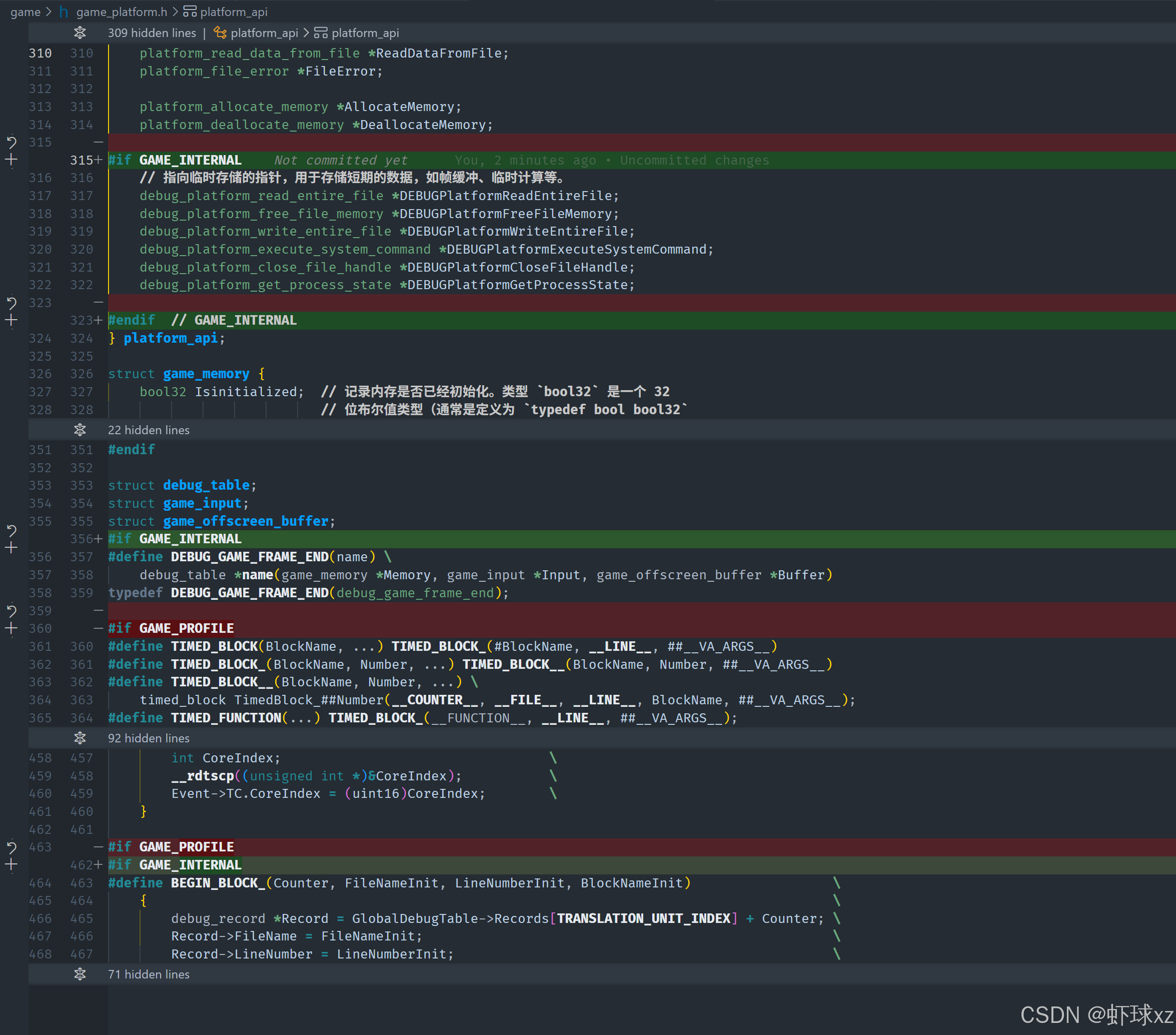Click the 'game' folder breadcrumb
This screenshot has height=1035, width=1176.
tap(26, 12)
